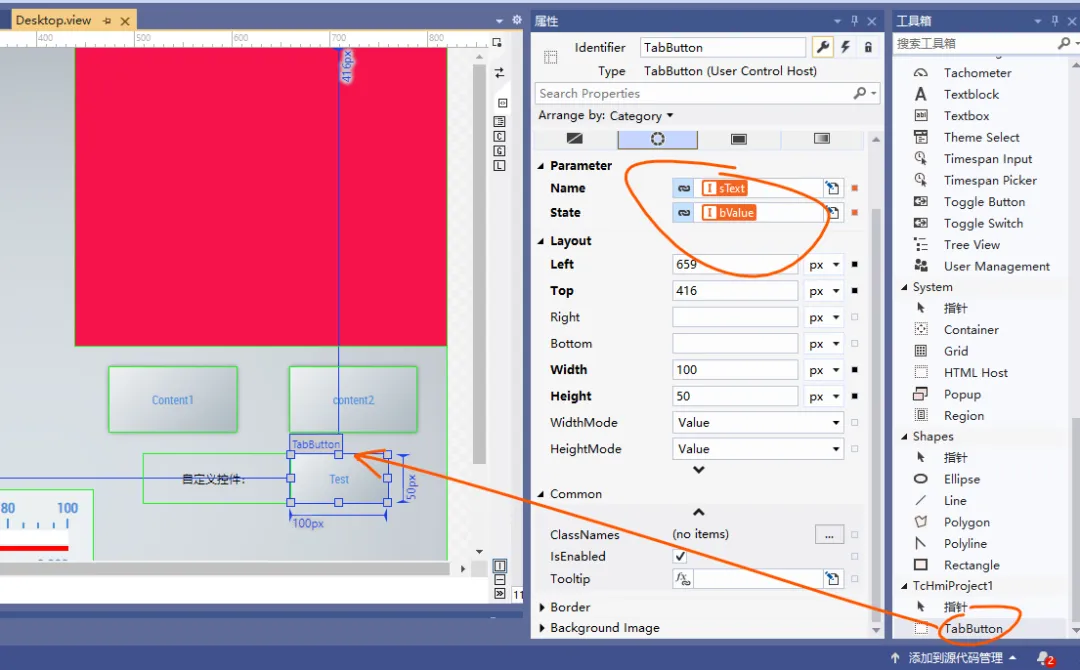Click the C icon in designer sidebar
This screenshot has width=1080, height=670.
tap(499, 136)
